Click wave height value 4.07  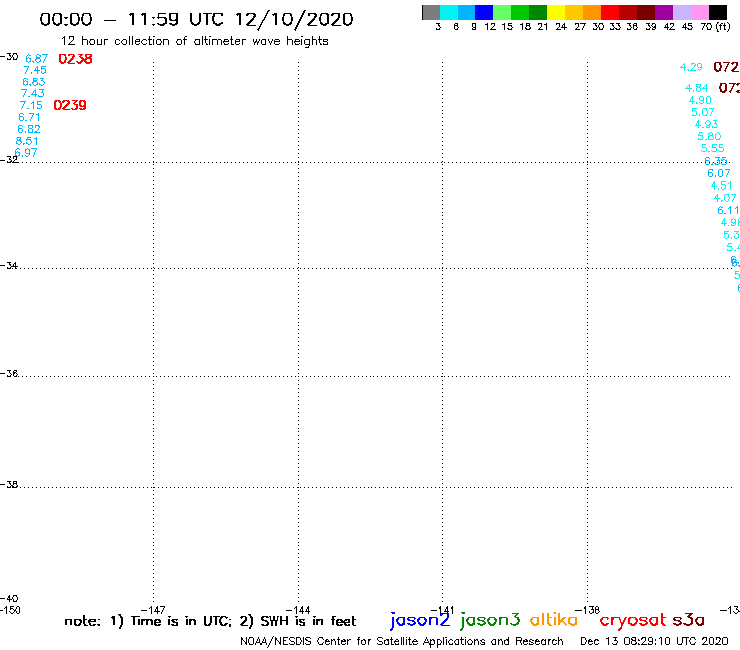click(x=725, y=198)
